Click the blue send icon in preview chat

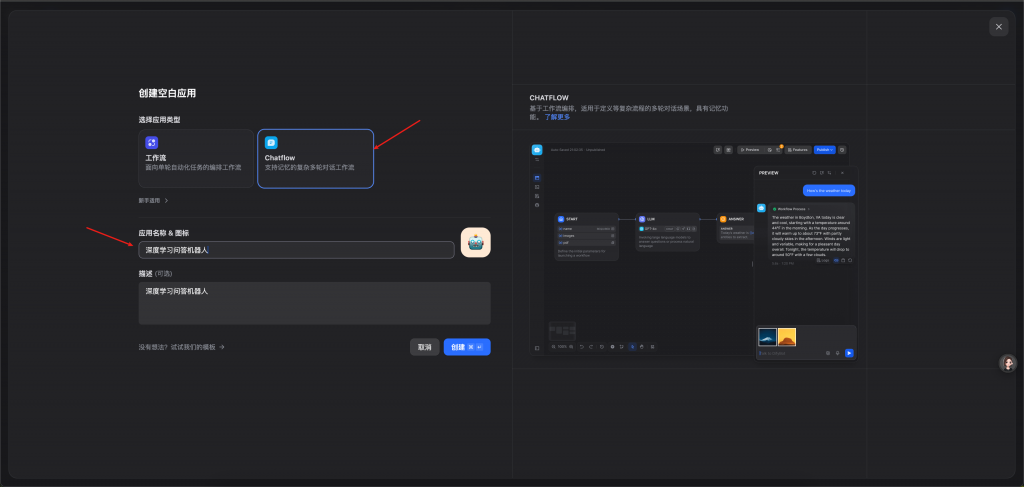(849, 353)
